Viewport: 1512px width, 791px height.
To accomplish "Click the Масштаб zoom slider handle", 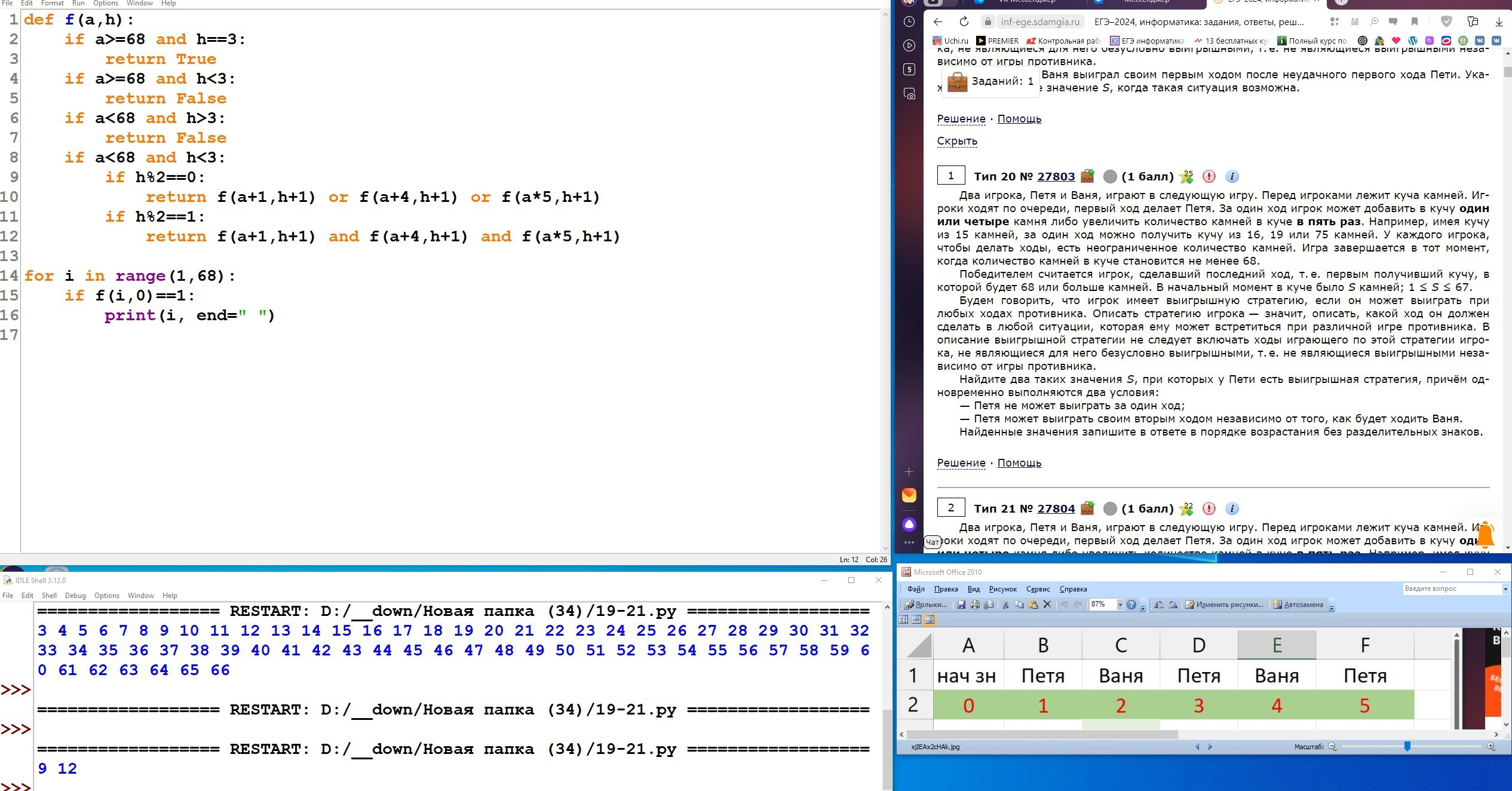I will click(1407, 746).
